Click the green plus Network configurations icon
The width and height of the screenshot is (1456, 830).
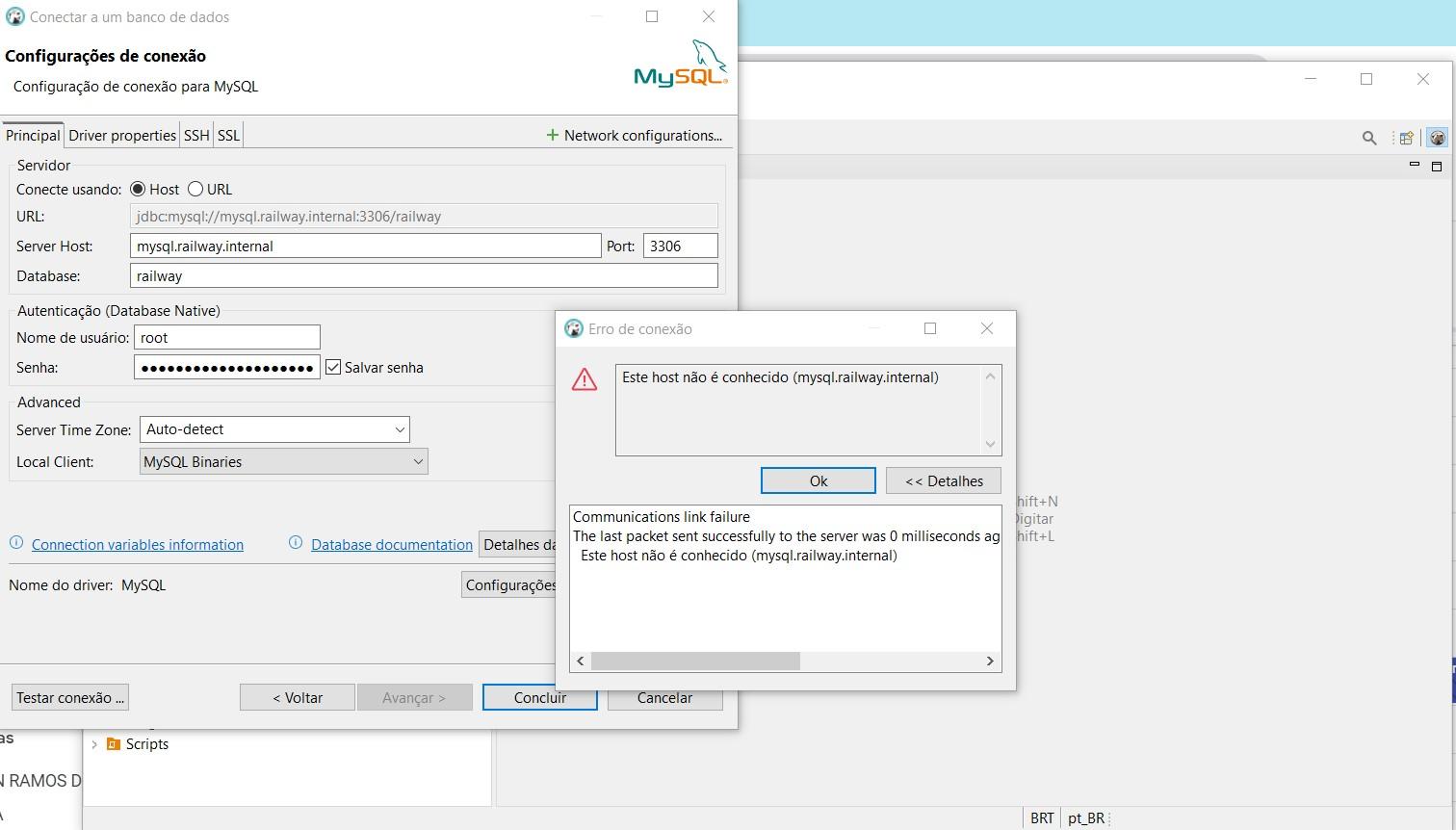(553, 135)
